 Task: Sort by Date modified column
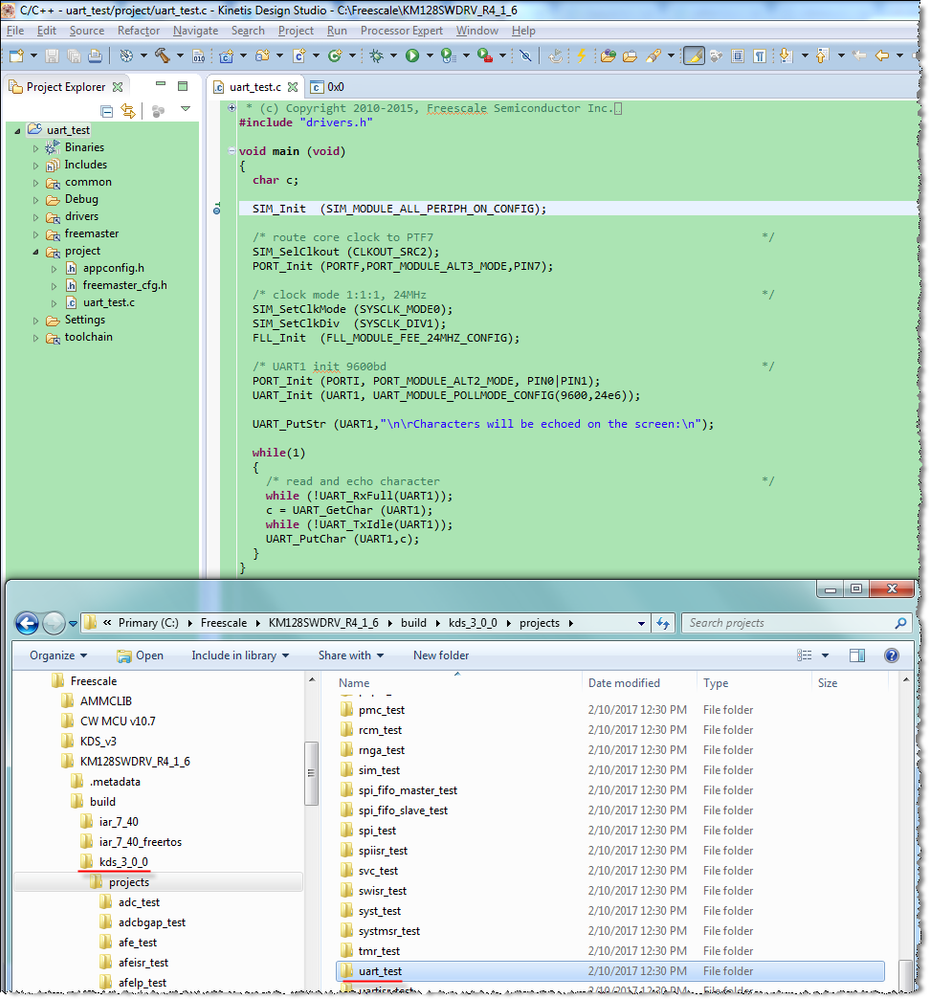point(624,682)
